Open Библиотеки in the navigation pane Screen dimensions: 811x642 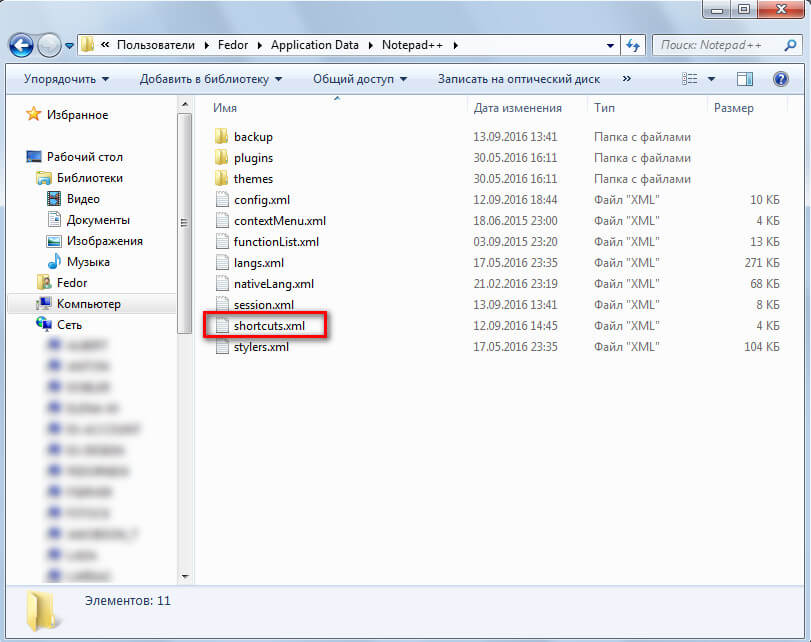pyautogui.click(x=90, y=178)
